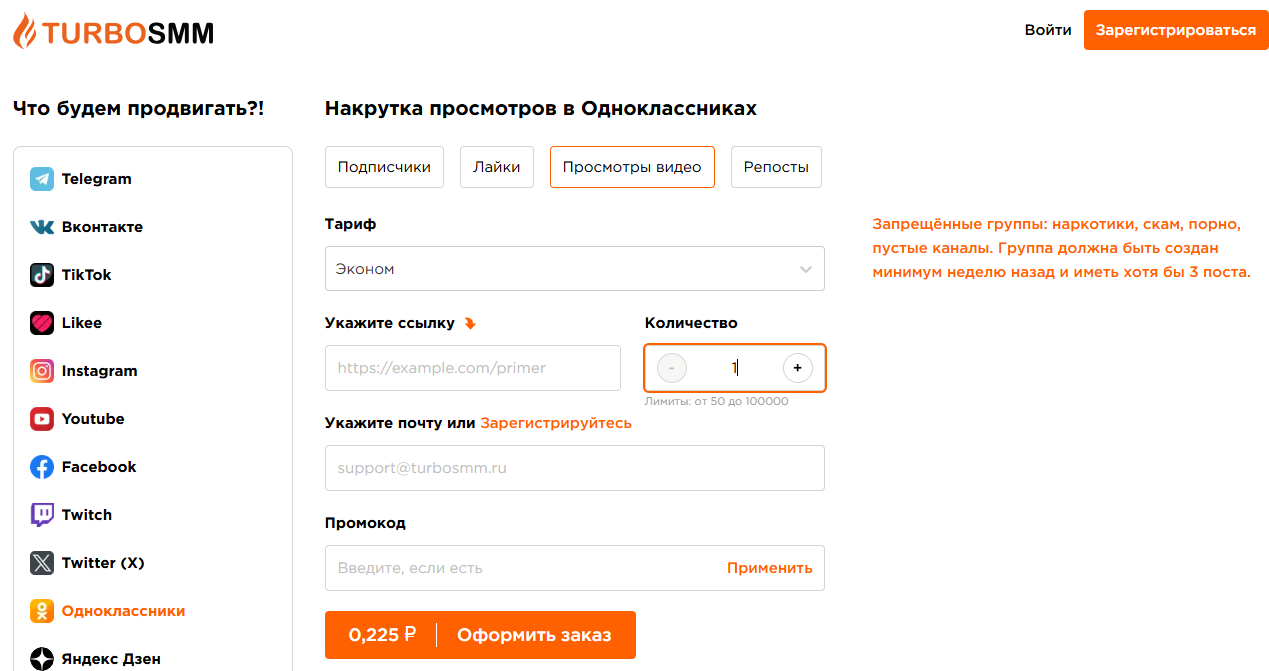Select the Яндекс Дзен star icon

point(42,659)
